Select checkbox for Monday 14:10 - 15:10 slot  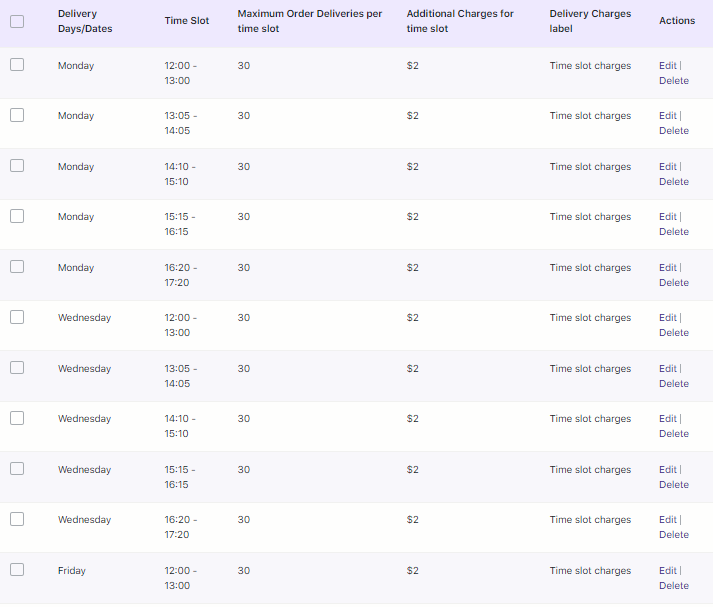pos(17,165)
